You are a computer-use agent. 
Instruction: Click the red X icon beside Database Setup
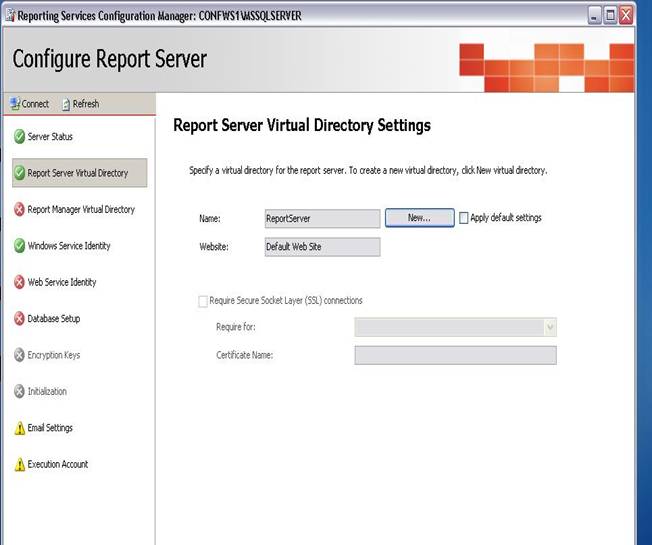(x=19, y=319)
